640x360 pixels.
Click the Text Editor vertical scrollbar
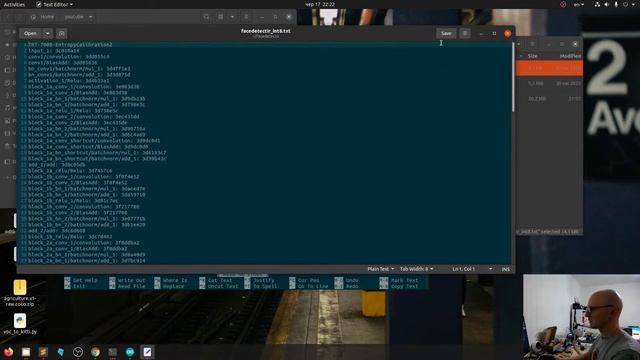pos(513,78)
